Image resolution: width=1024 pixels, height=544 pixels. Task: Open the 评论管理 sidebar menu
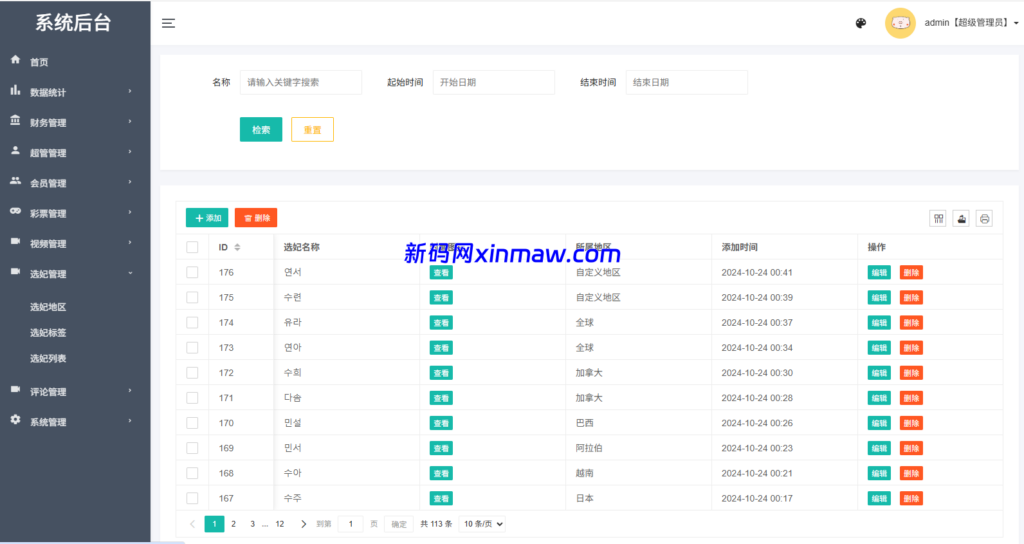tap(75, 392)
